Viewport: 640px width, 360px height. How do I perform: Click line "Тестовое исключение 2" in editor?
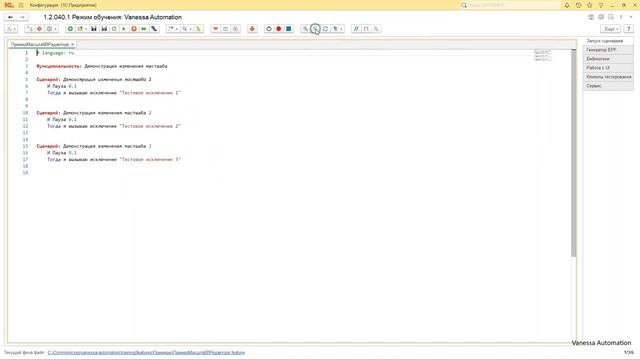click(x=114, y=126)
